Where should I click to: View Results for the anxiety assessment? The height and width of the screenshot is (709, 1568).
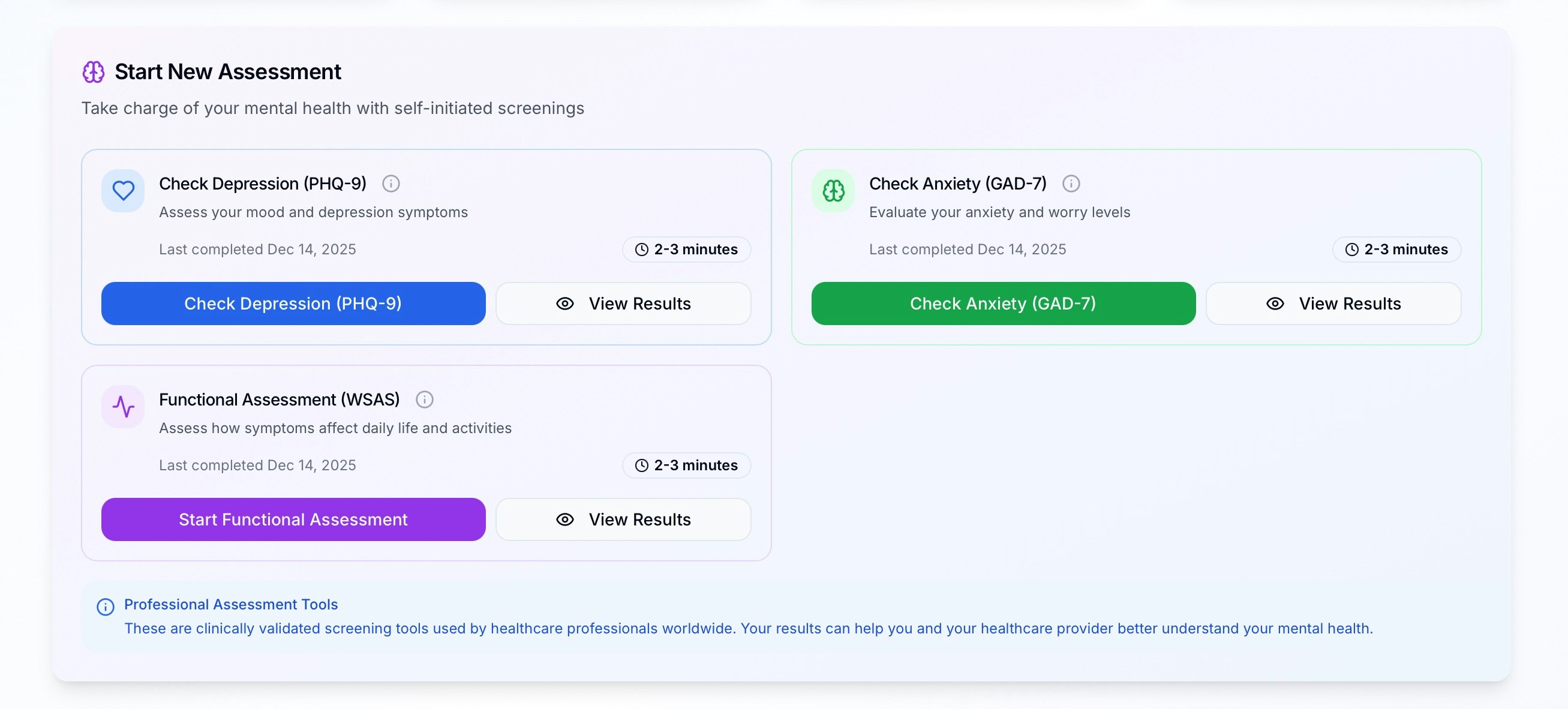coord(1332,303)
